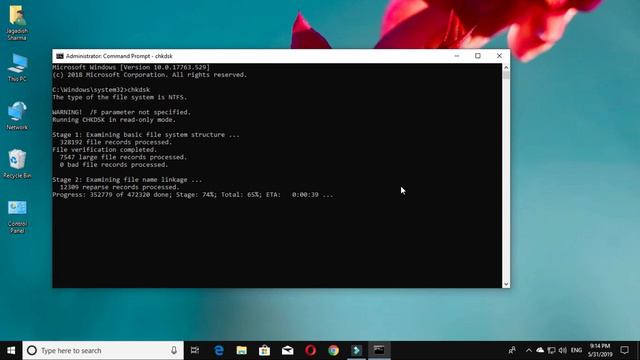Screen dimensions: 640x360
Task: Click the Command Prompt title bar text
Action: click(119, 56)
